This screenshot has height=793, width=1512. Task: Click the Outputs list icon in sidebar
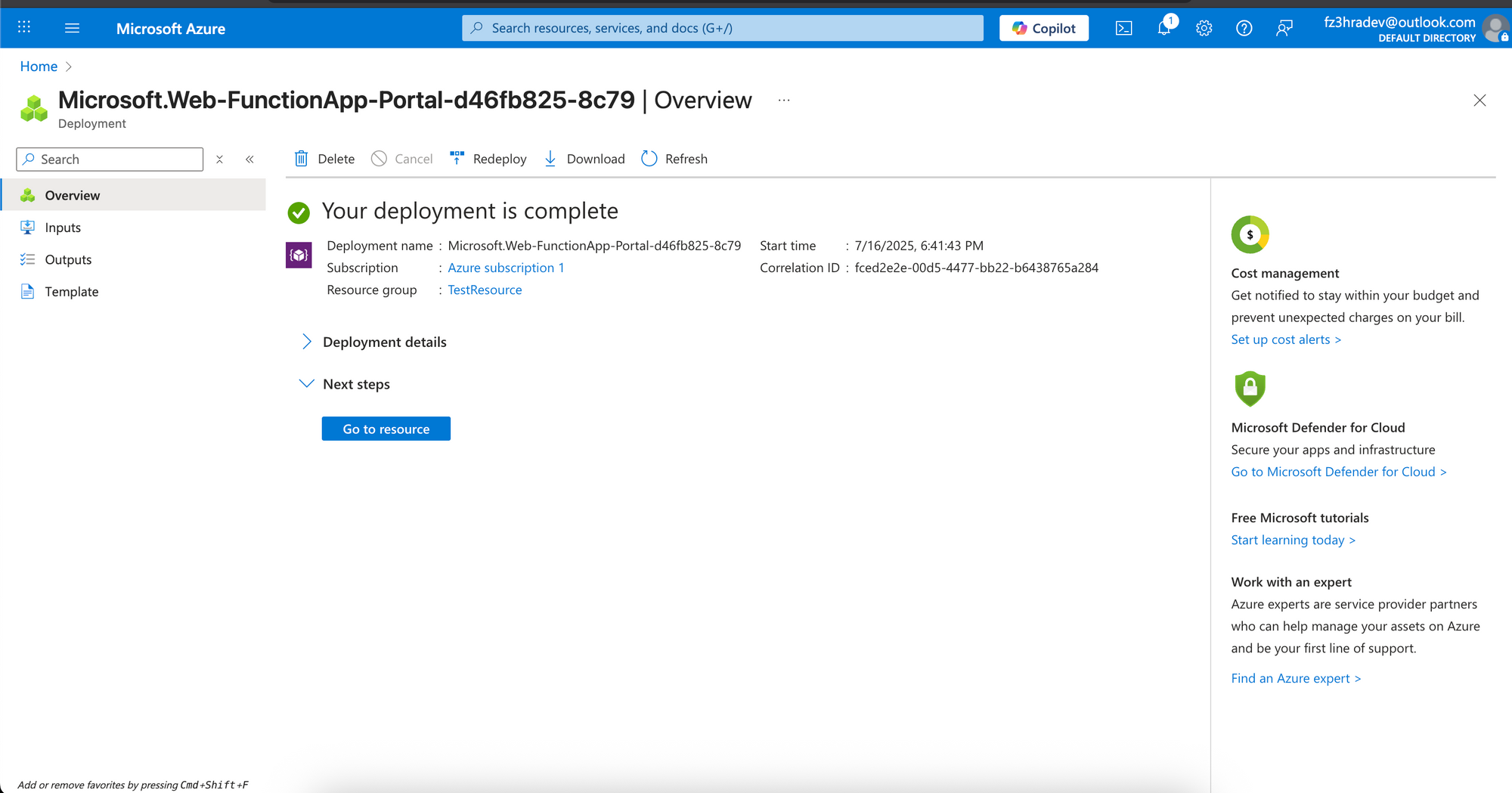[x=28, y=259]
